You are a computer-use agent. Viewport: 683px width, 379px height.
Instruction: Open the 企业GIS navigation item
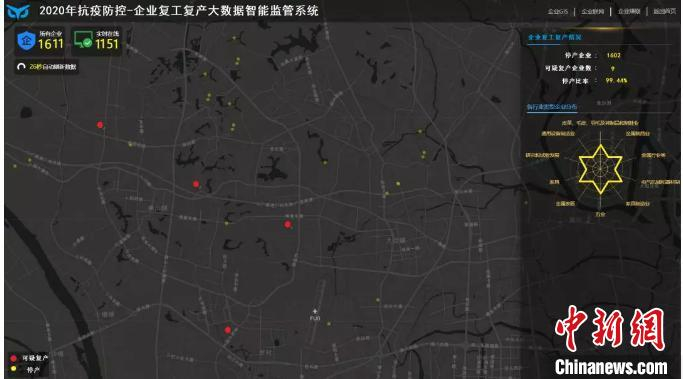pos(558,11)
